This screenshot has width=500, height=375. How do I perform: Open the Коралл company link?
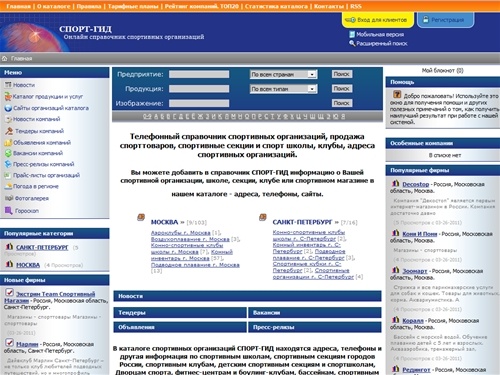(413, 321)
